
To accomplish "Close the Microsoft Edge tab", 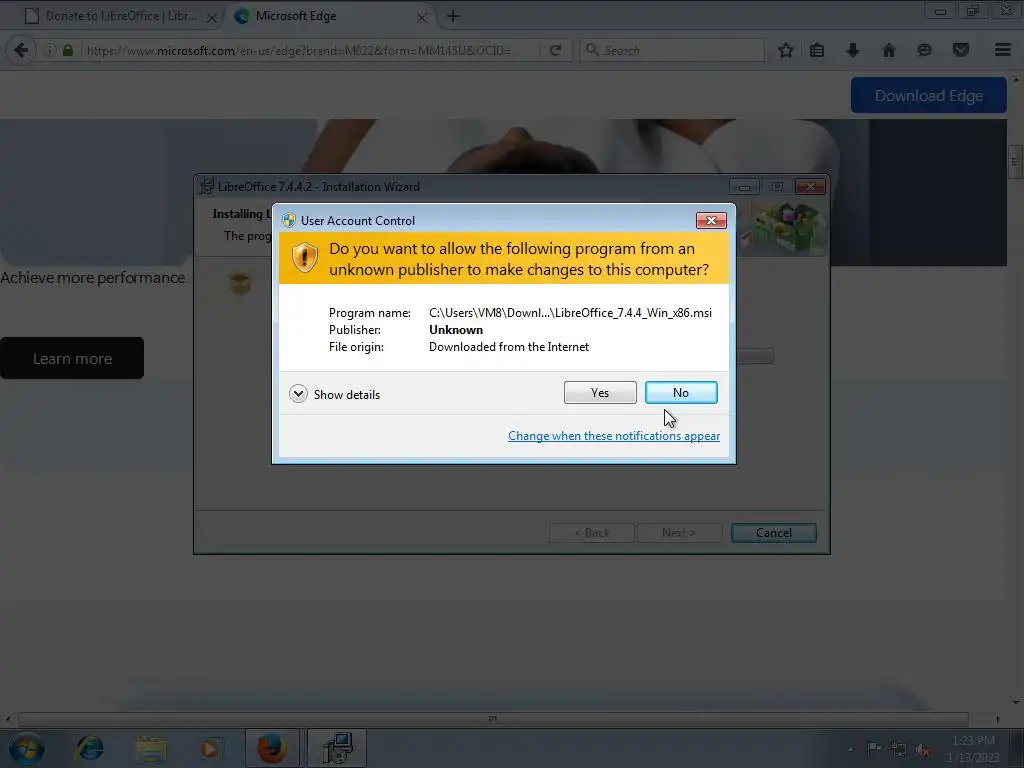I will click(422, 18).
